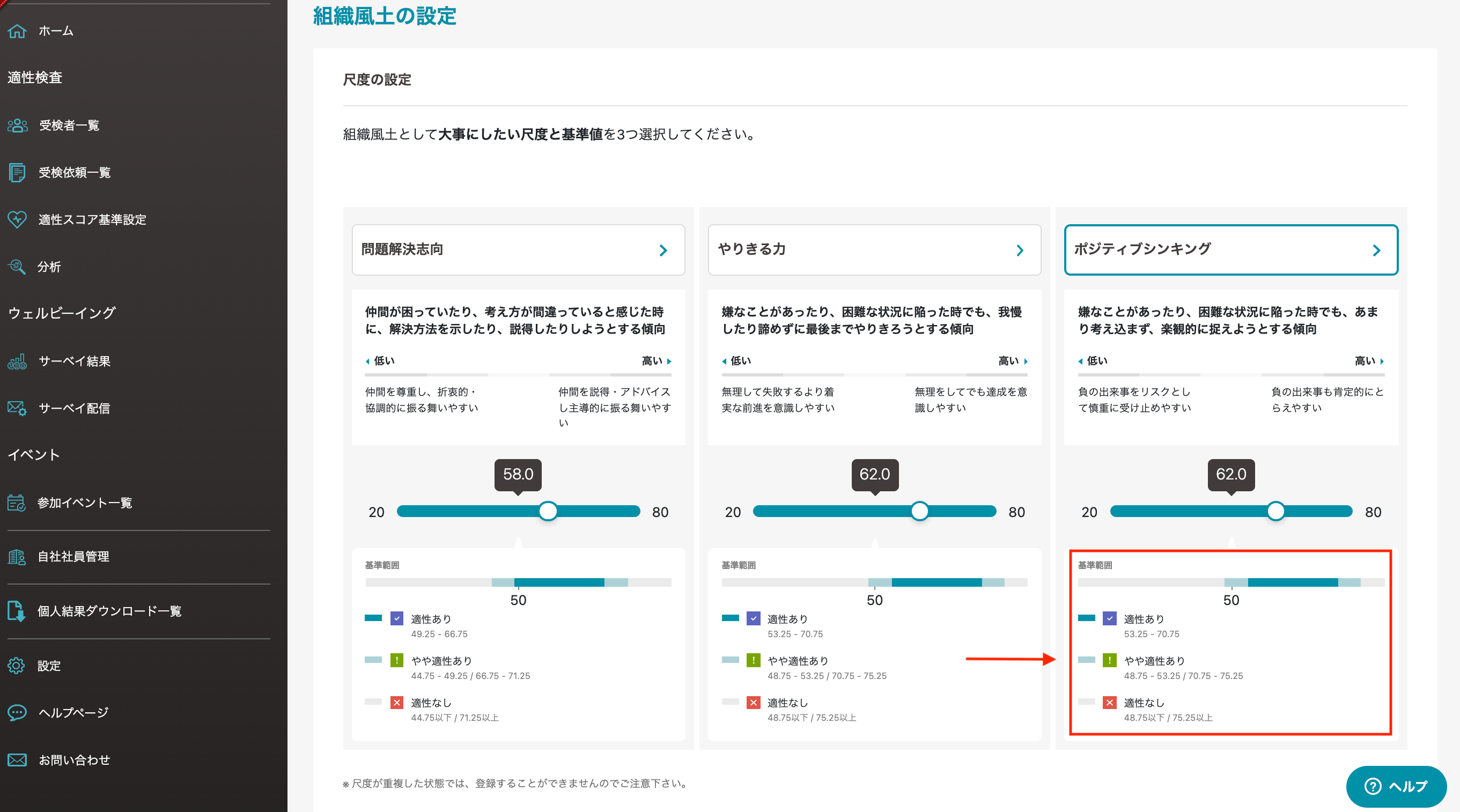Toggle やや適性あり checkbox under やりきる力
The image size is (1460, 812).
click(753, 660)
